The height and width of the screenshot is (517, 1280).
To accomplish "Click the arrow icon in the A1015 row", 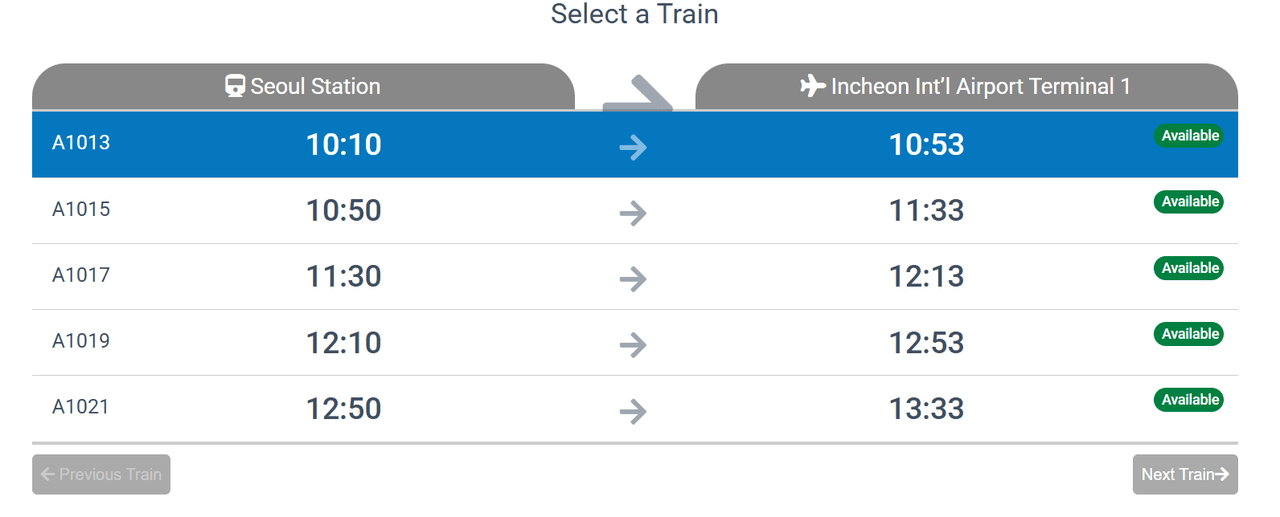I will coord(633,212).
